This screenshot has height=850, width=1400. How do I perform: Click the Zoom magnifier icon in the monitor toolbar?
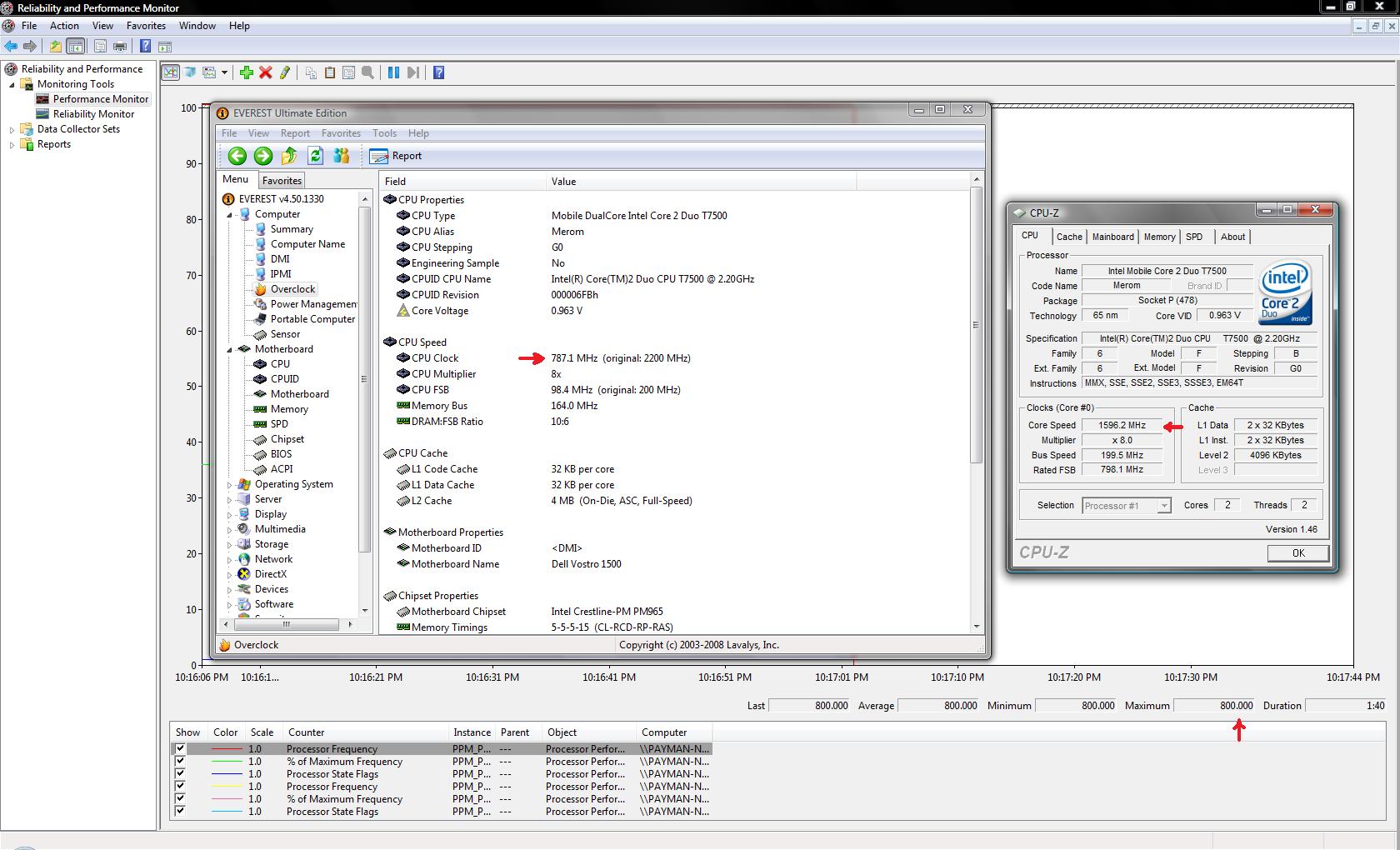[368, 72]
